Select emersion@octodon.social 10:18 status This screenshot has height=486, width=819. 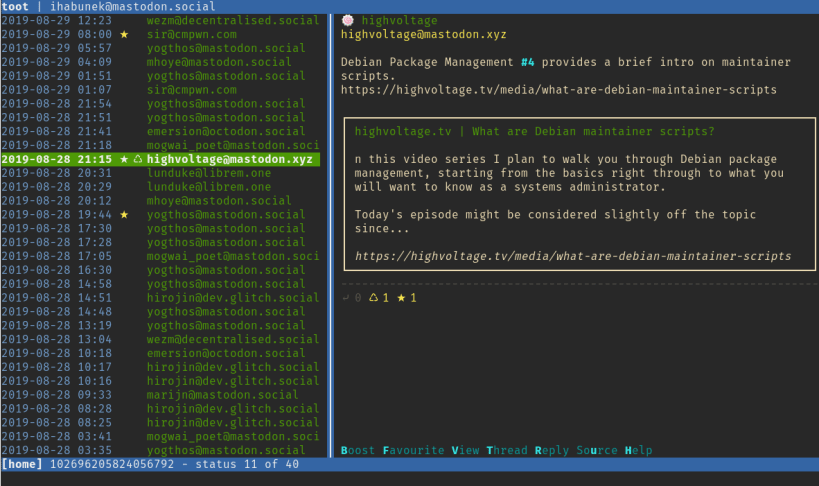coord(160,353)
